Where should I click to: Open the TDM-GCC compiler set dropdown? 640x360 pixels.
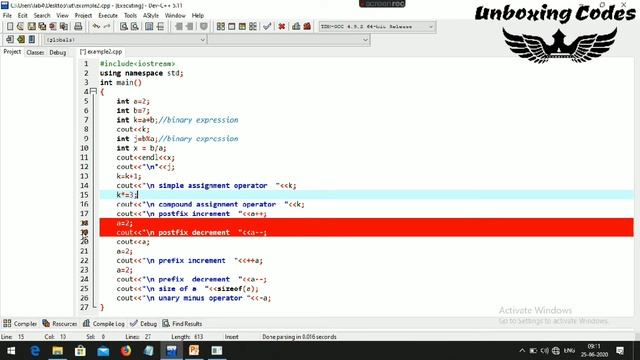coord(377,27)
